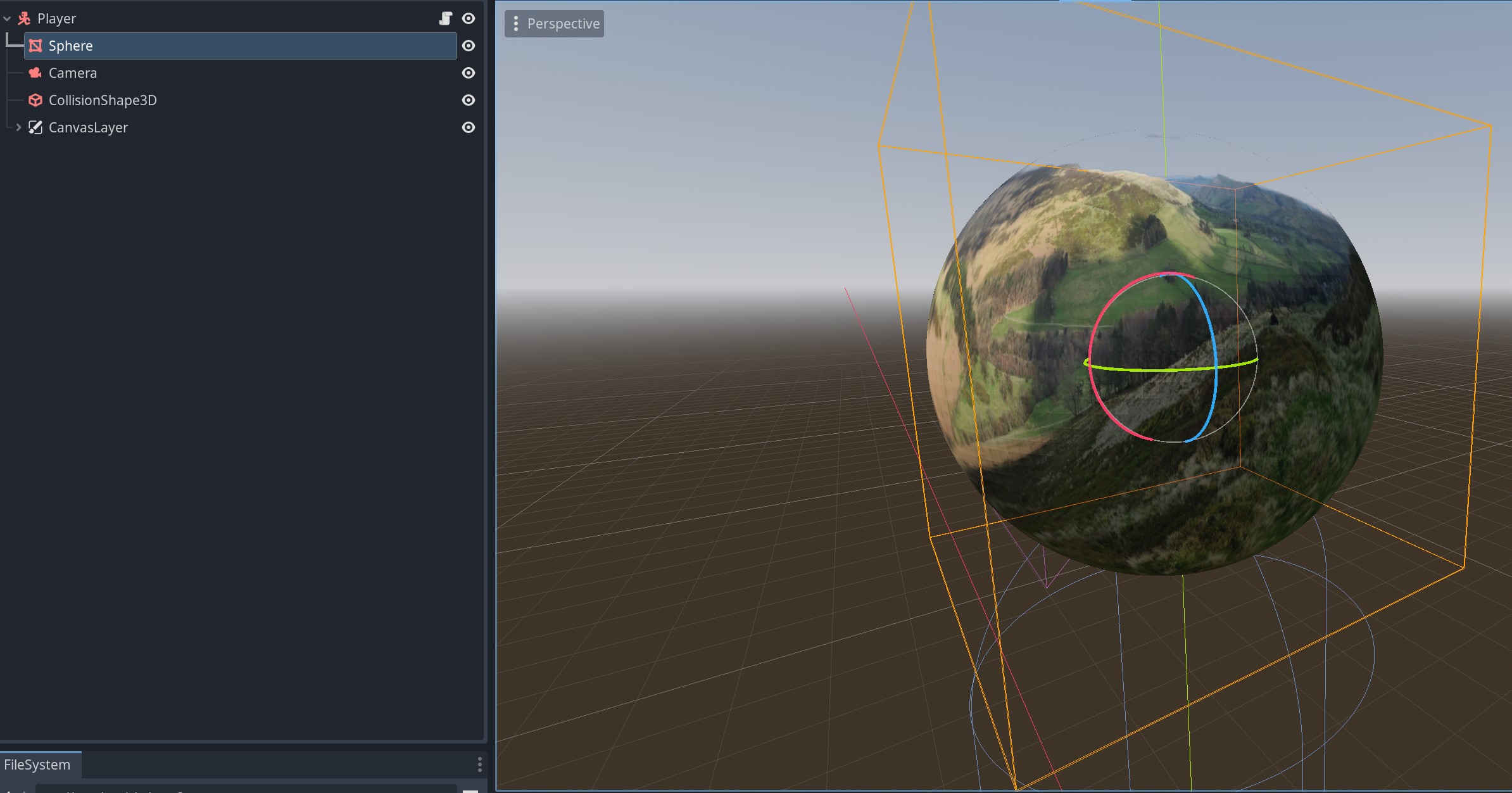Toggle CollisionShape3D visibility eye
This screenshot has height=793, width=1512.
click(x=469, y=100)
